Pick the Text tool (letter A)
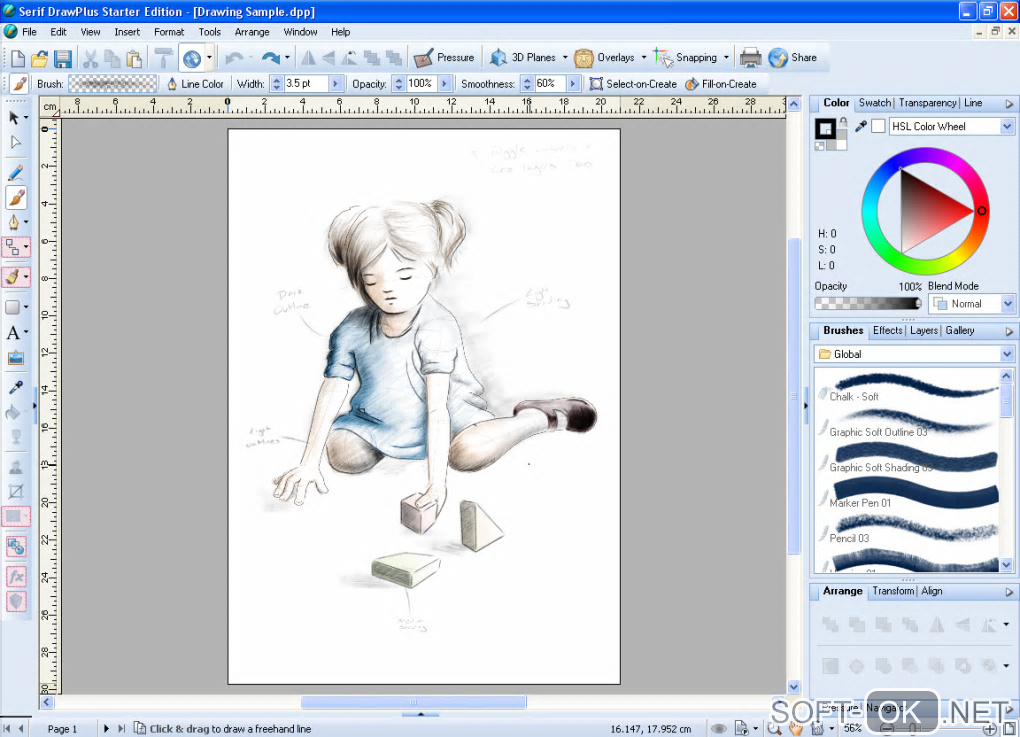Image resolution: width=1020 pixels, height=737 pixels. point(14,333)
